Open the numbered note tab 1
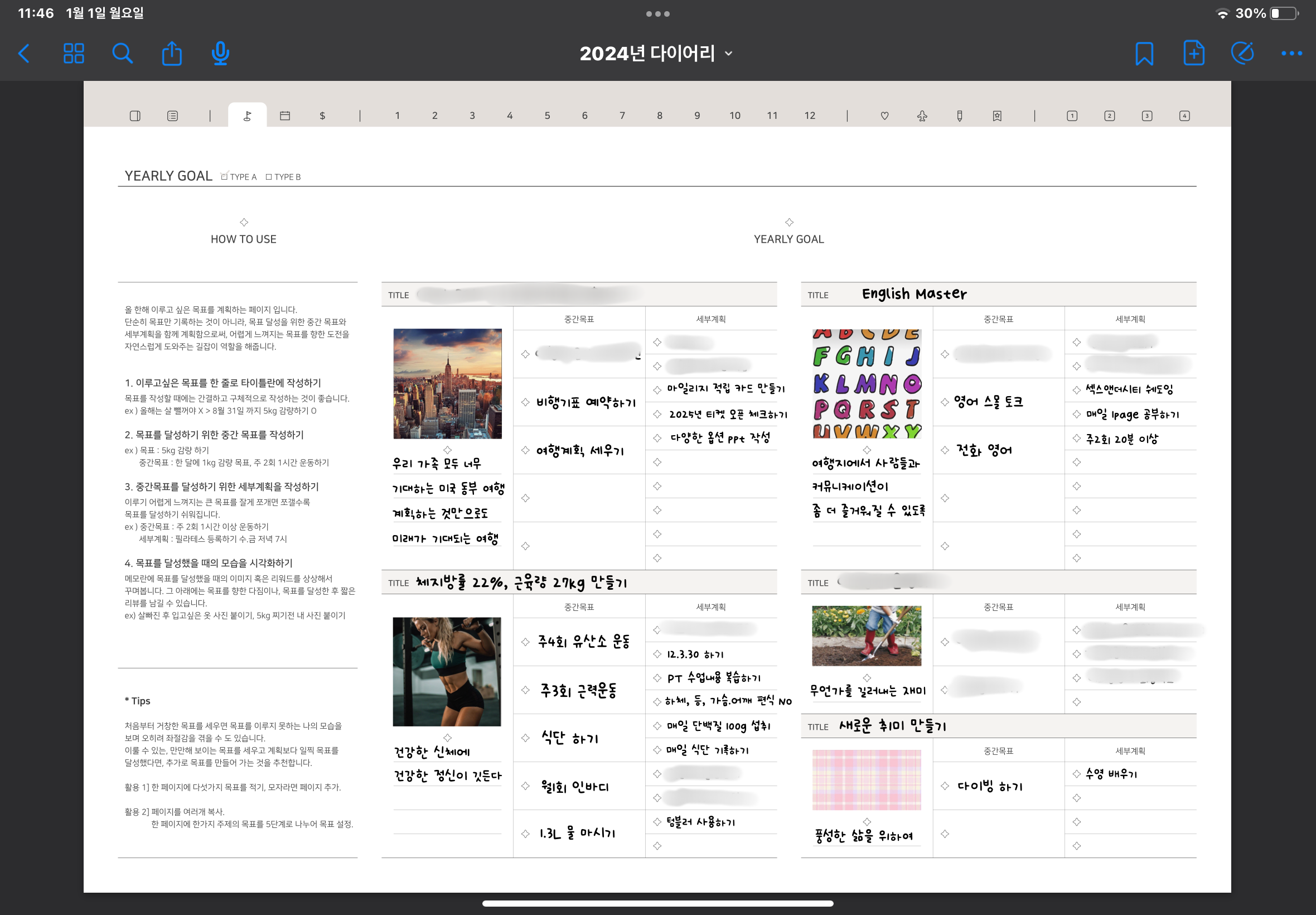 1071,115
